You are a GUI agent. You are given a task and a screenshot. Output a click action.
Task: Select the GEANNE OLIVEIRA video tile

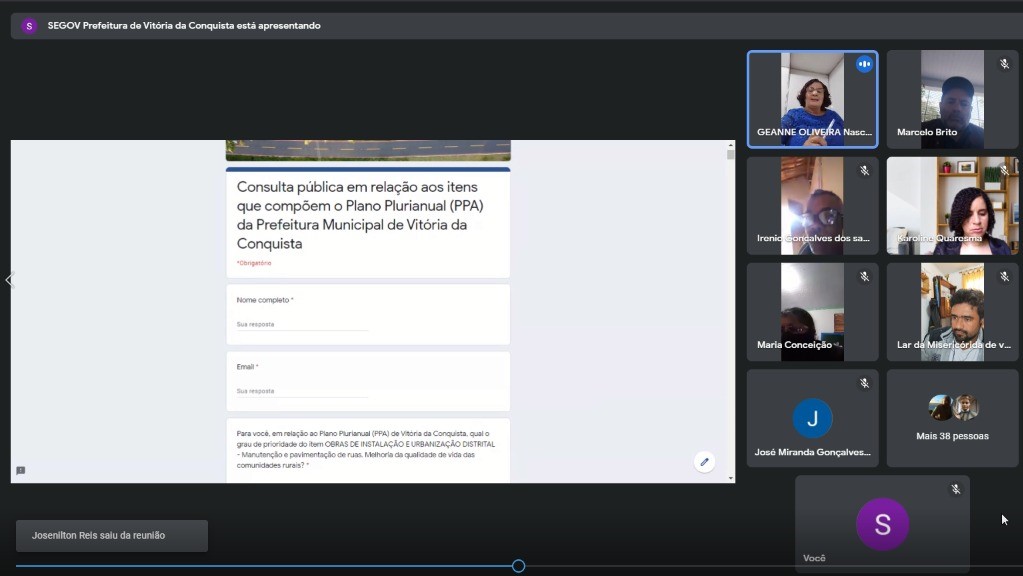tap(811, 100)
